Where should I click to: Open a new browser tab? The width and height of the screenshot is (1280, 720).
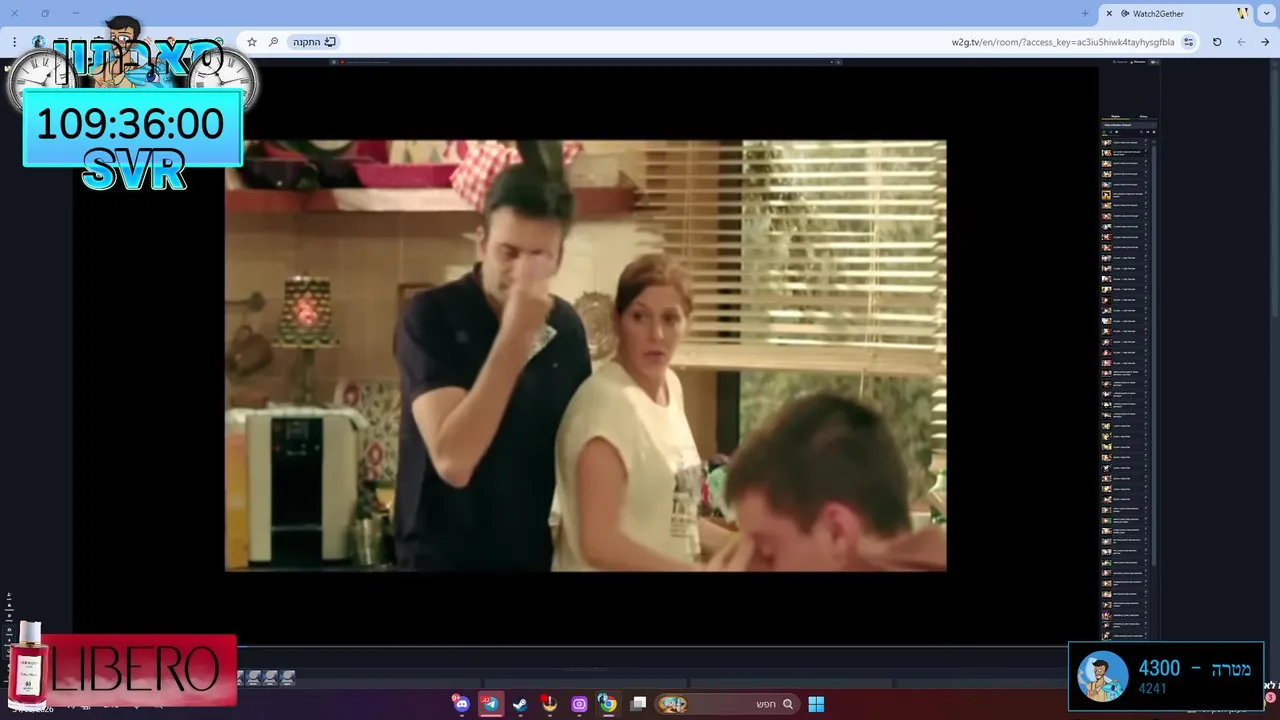[1085, 13]
